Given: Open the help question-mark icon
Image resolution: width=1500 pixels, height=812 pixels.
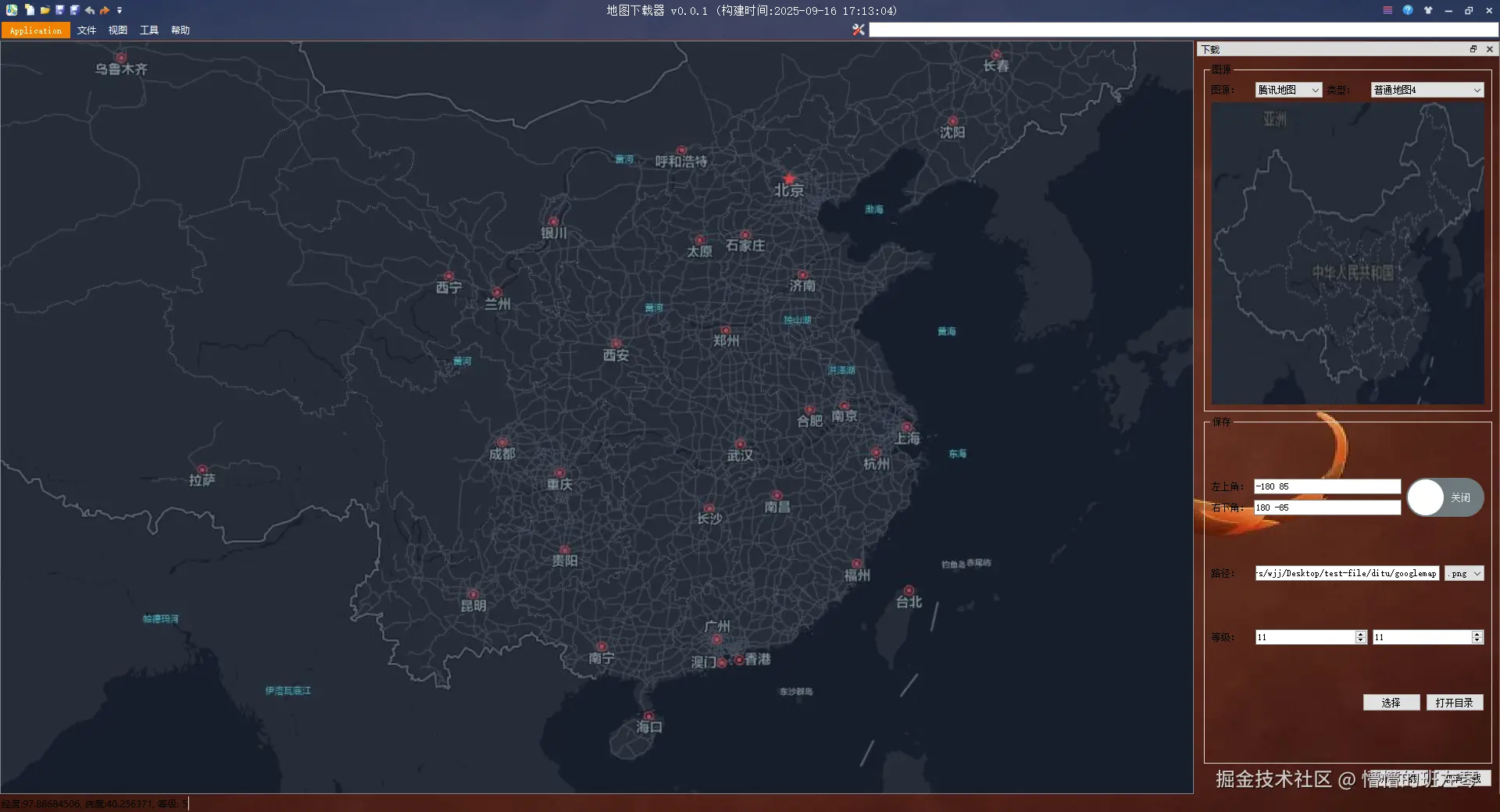Looking at the screenshot, I should click(x=1408, y=10).
